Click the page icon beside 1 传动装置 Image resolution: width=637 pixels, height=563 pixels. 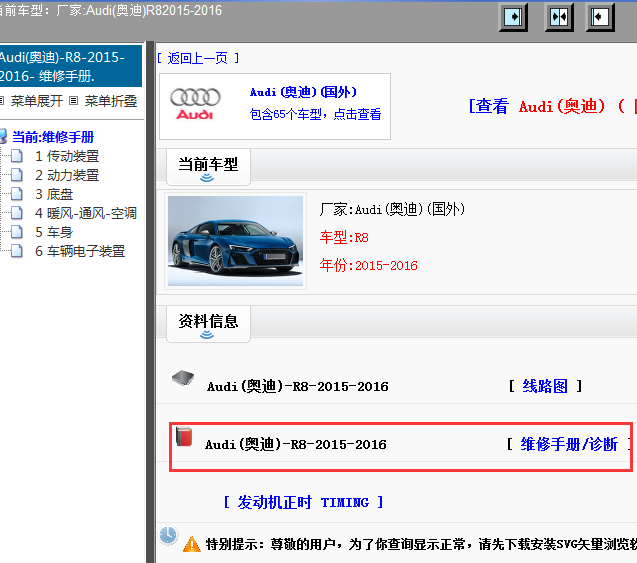[17, 156]
